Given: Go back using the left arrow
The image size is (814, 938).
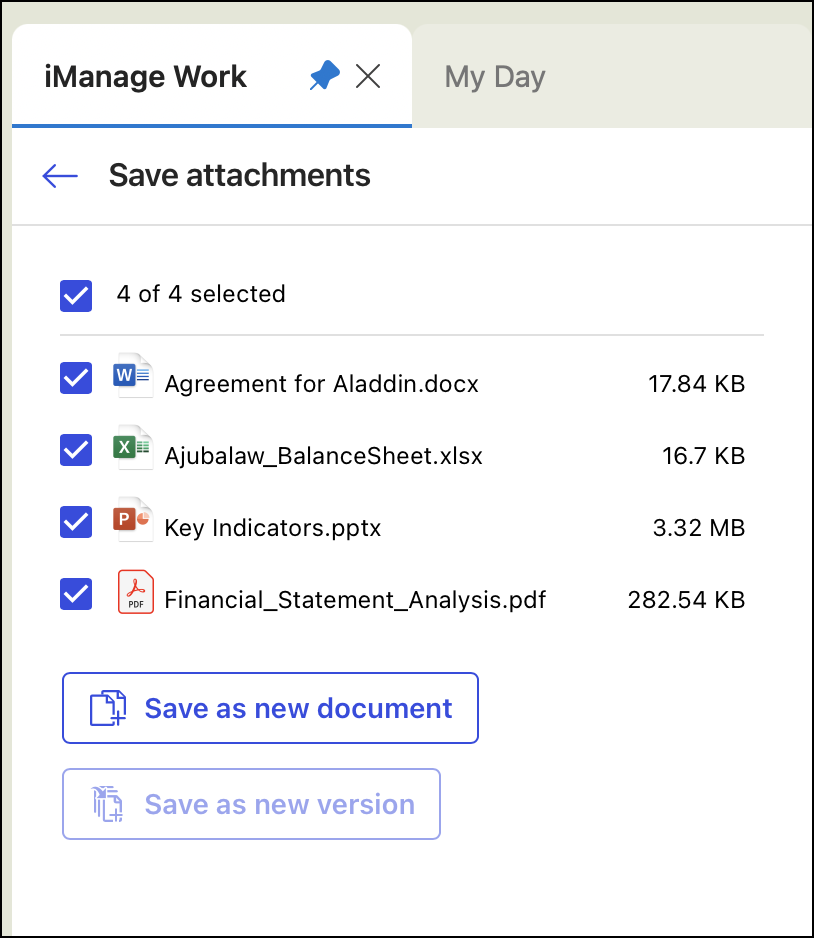Looking at the screenshot, I should 60,176.
